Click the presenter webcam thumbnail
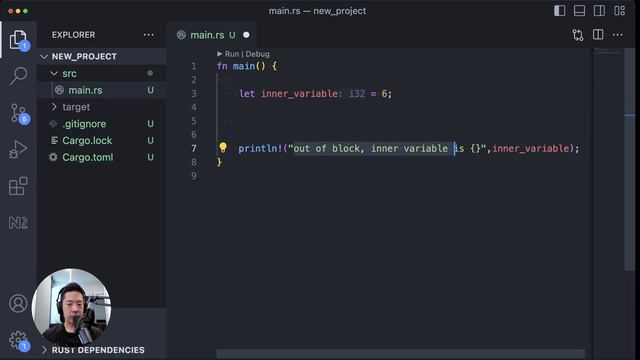This screenshot has width=640, height=360. pyautogui.click(x=71, y=307)
